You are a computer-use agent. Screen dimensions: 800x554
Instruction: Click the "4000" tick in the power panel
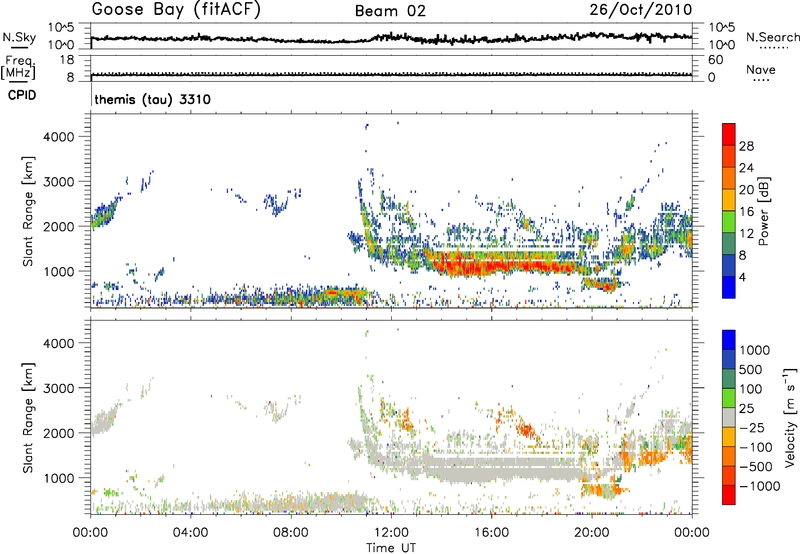(58, 137)
